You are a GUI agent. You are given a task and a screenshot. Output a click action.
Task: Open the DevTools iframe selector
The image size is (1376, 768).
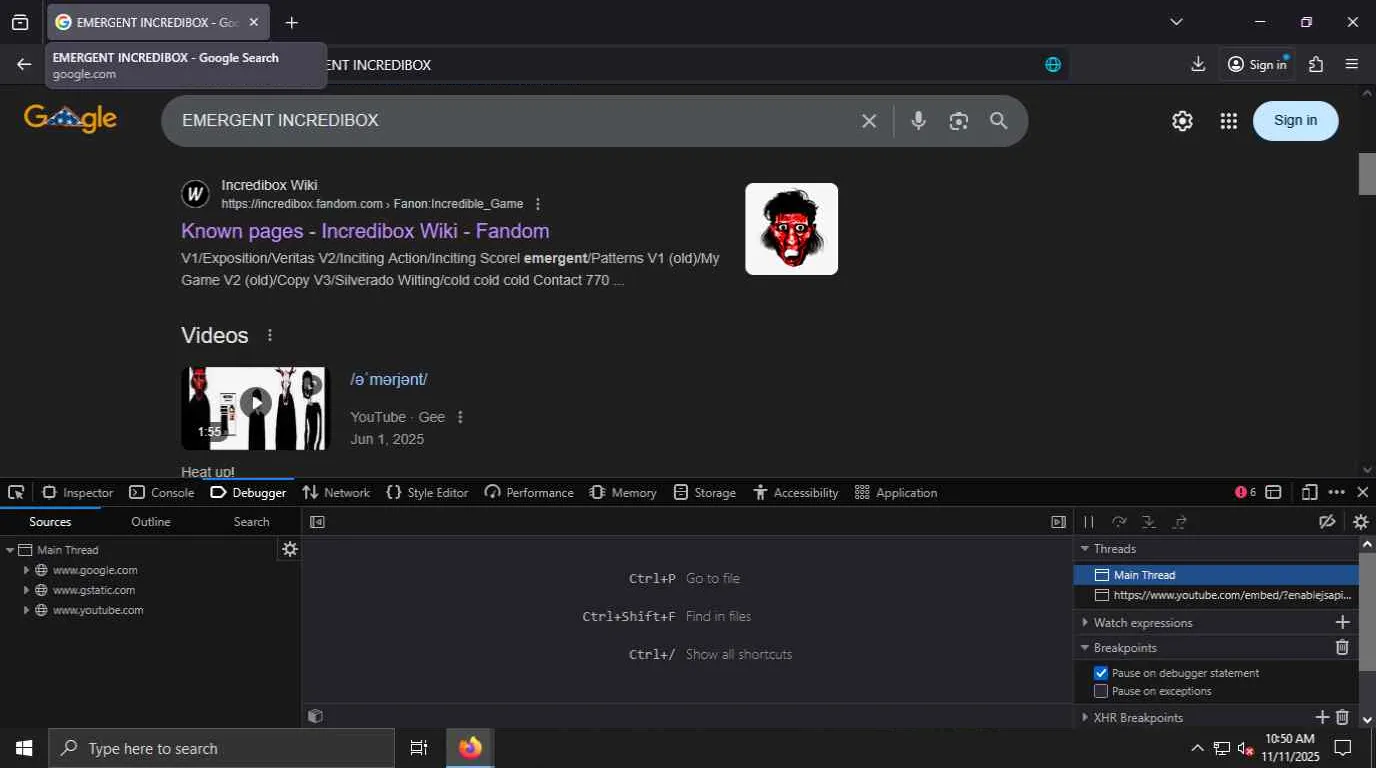point(1273,492)
